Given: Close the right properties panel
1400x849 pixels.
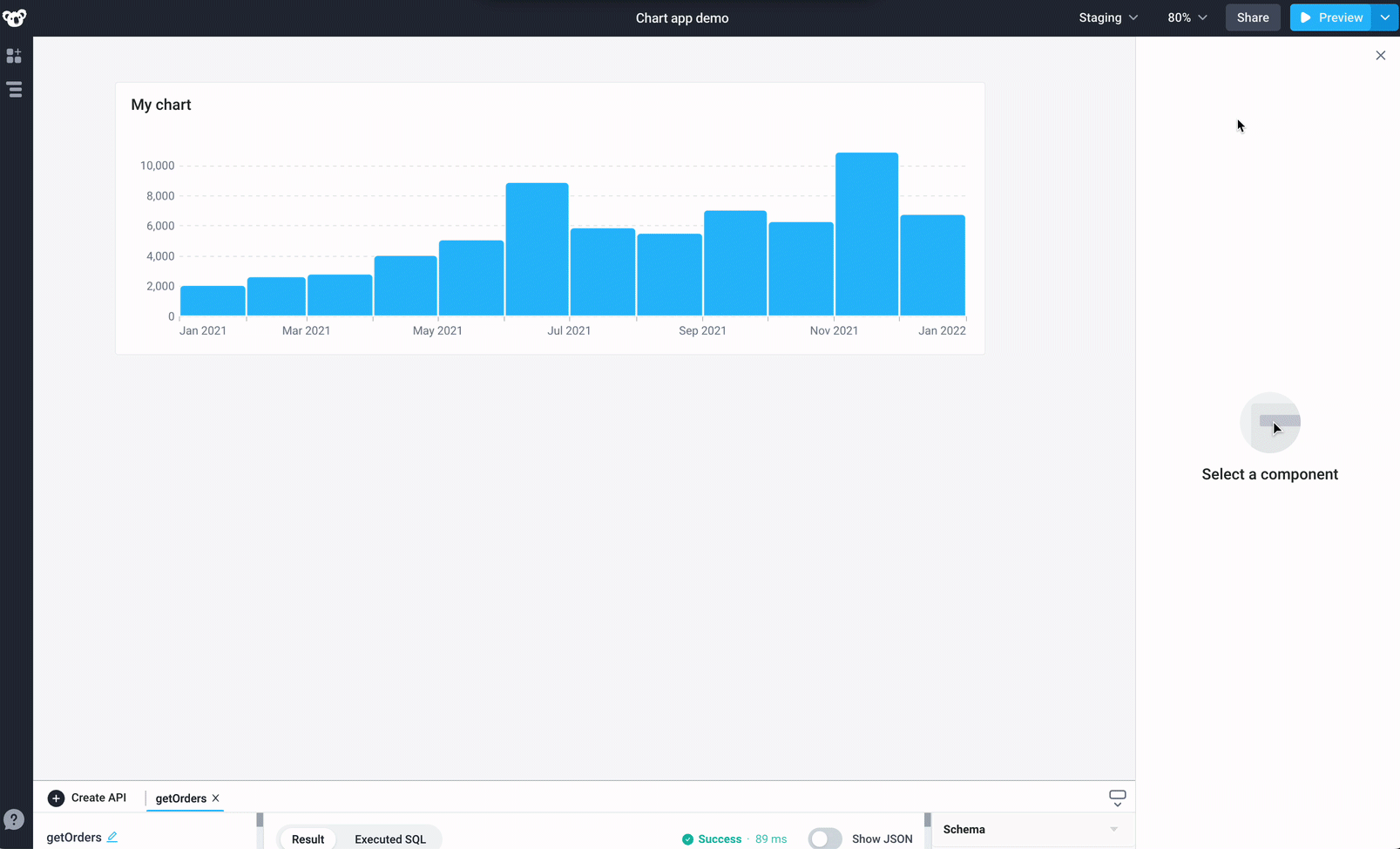Looking at the screenshot, I should (1380, 56).
